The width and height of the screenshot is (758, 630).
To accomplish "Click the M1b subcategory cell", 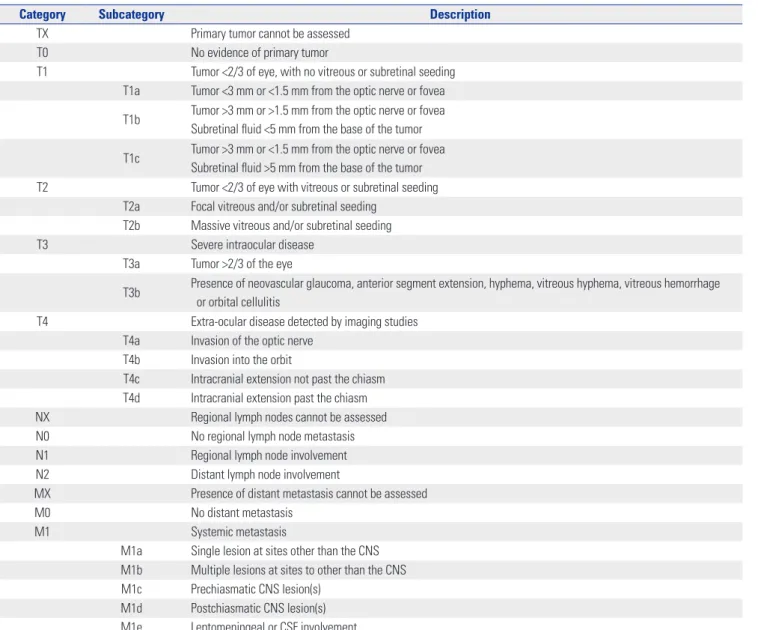I will (x=131, y=570).
